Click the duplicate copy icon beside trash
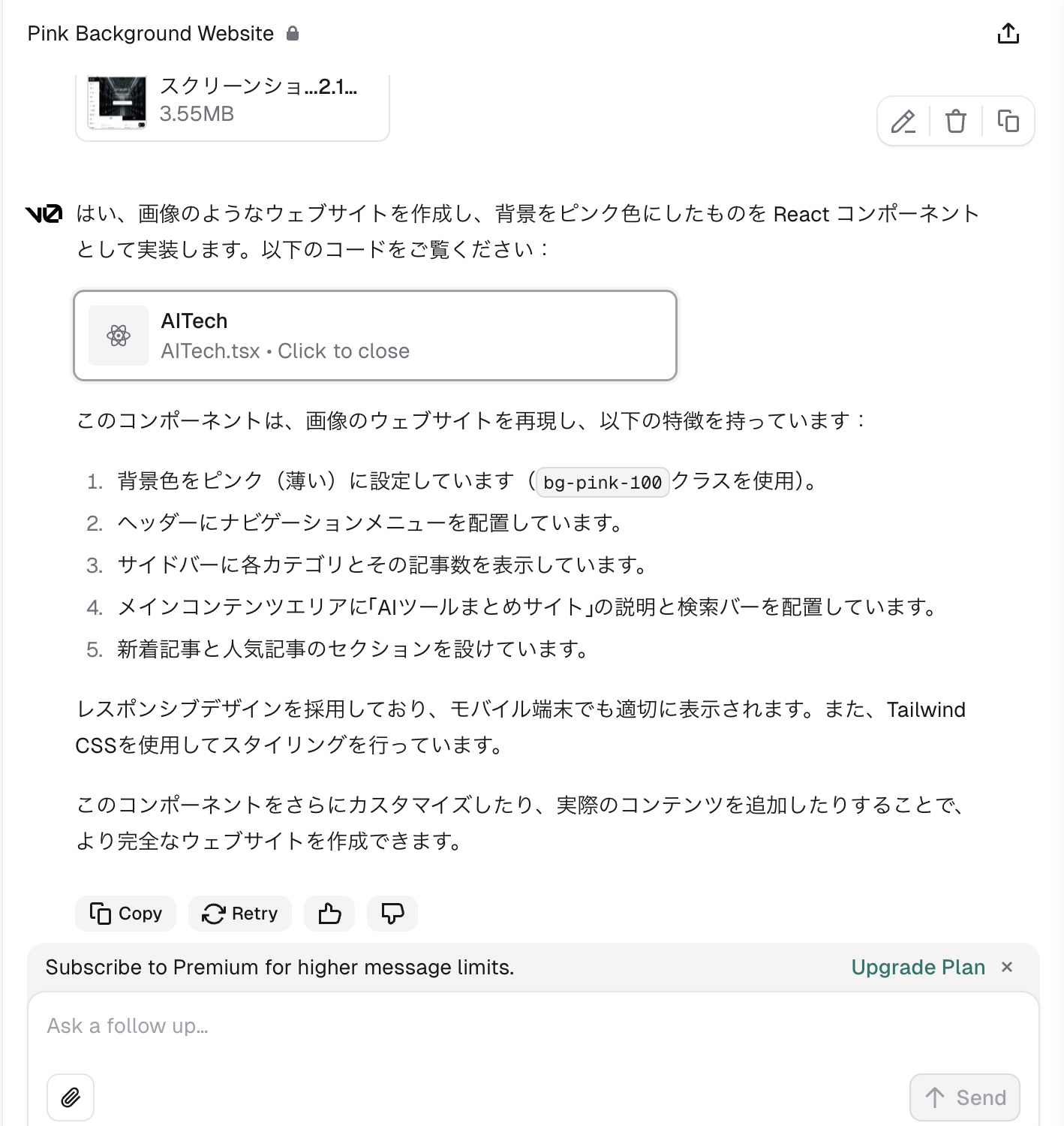 1008,121
